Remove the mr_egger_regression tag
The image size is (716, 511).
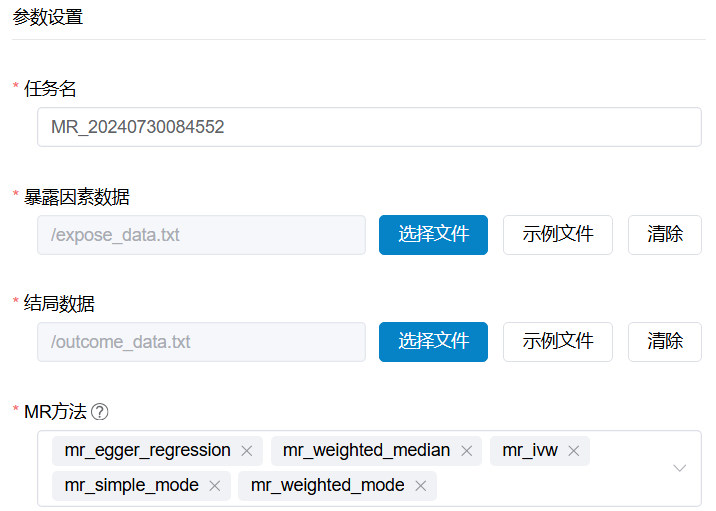(x=247, y=451)
